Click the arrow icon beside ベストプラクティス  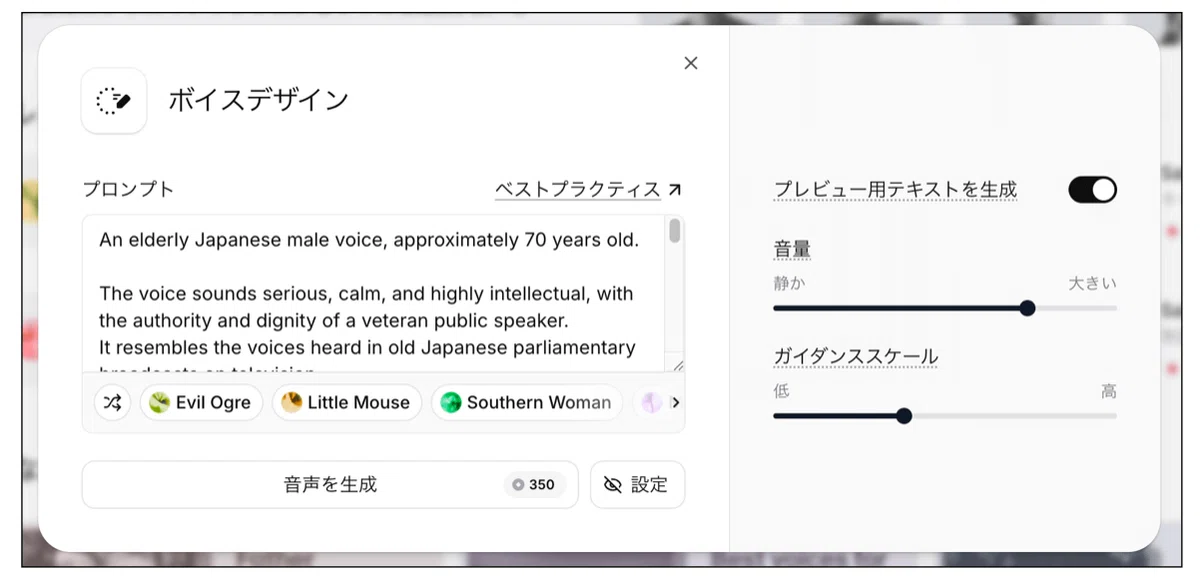(x=675, y=189)
